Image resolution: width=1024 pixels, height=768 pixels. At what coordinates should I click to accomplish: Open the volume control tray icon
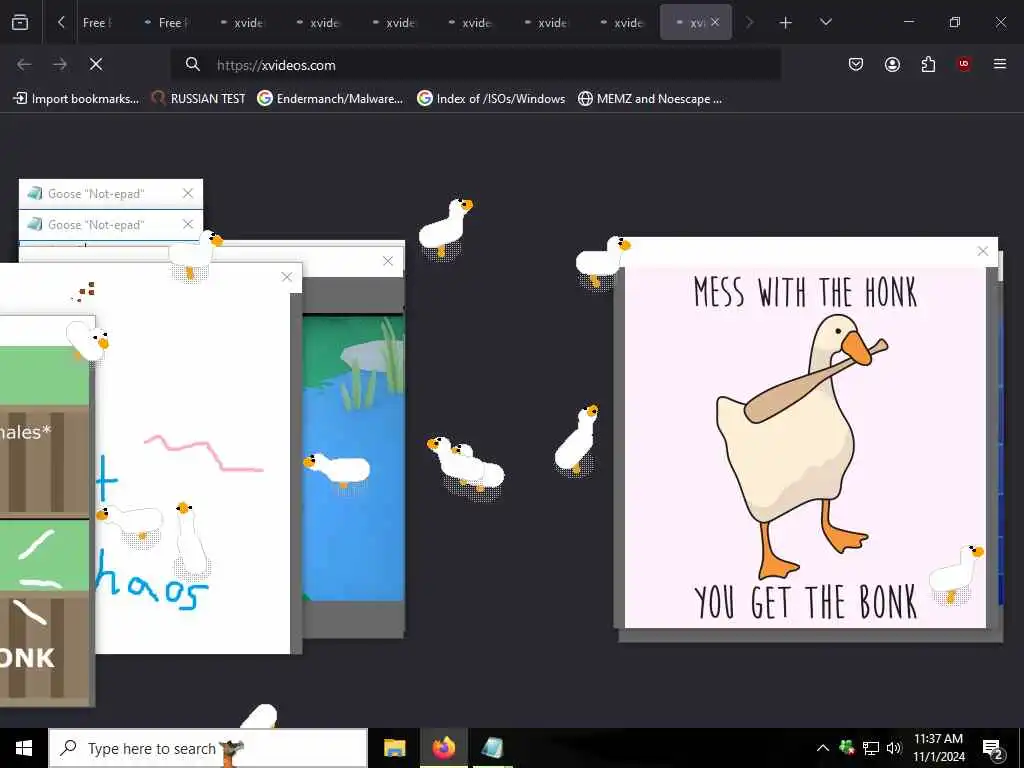pyautogui.click(x=894, y=748)
